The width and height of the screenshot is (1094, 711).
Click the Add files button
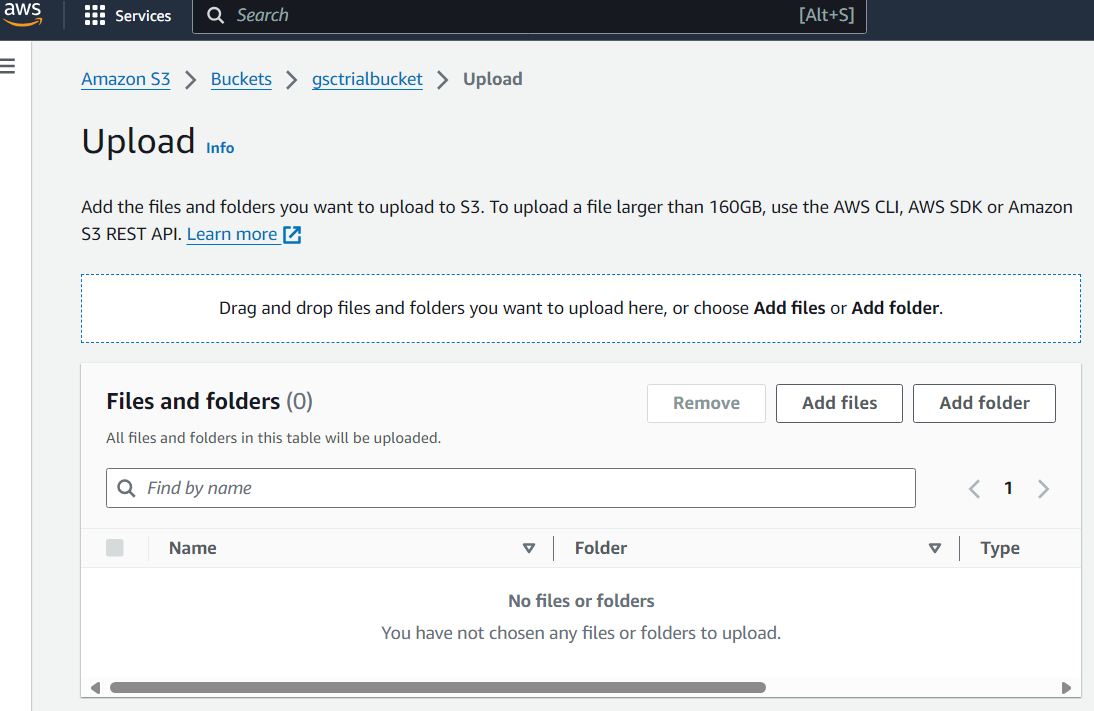(x=839, y=403)
